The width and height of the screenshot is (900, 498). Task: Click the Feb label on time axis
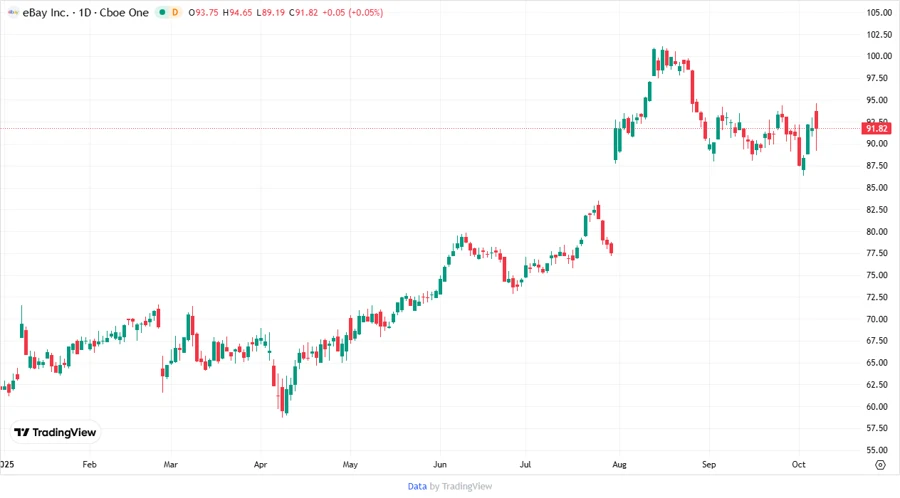pyautogui.click(x=89, y=465)
